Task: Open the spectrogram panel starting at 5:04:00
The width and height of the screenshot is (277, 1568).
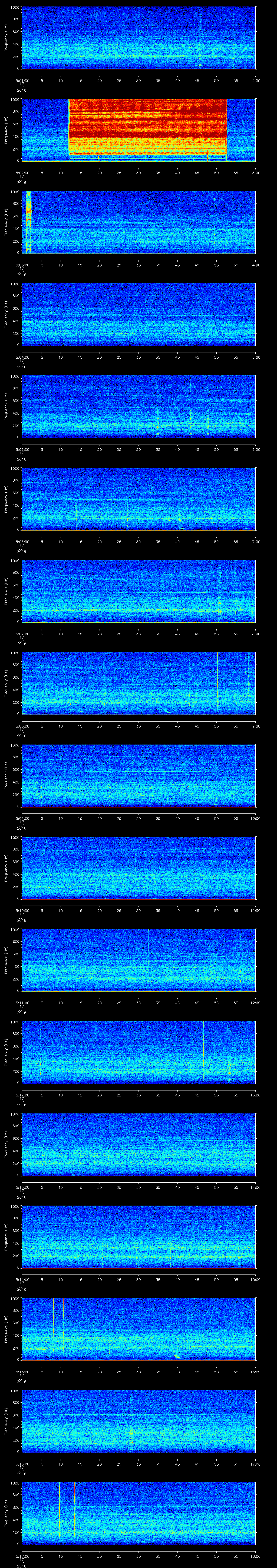Action: coord(138,314)
